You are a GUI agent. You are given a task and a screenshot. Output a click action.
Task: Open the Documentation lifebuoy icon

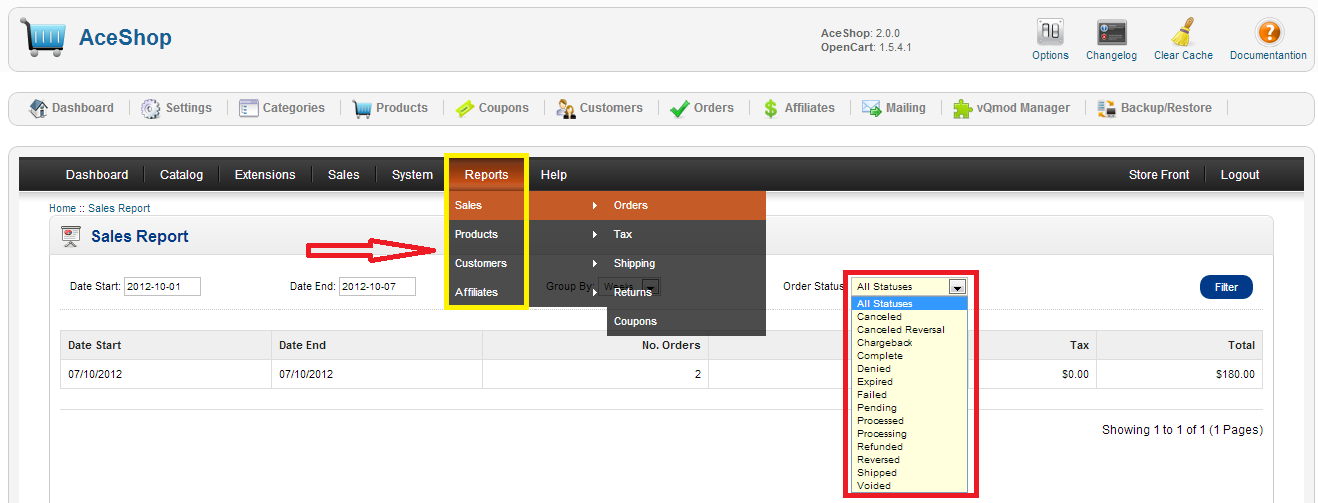(x=1269, y=32)
